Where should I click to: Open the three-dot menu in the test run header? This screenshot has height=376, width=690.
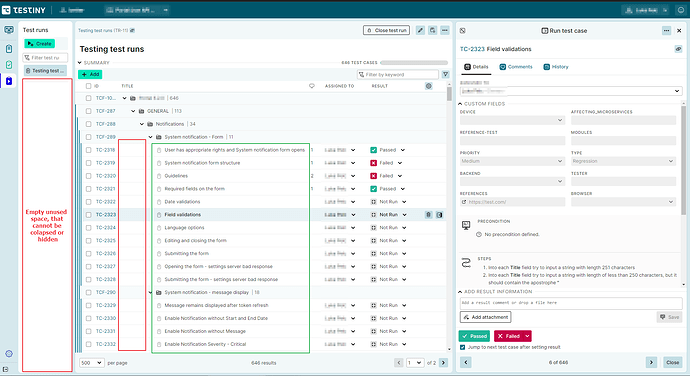coord(445,30)
